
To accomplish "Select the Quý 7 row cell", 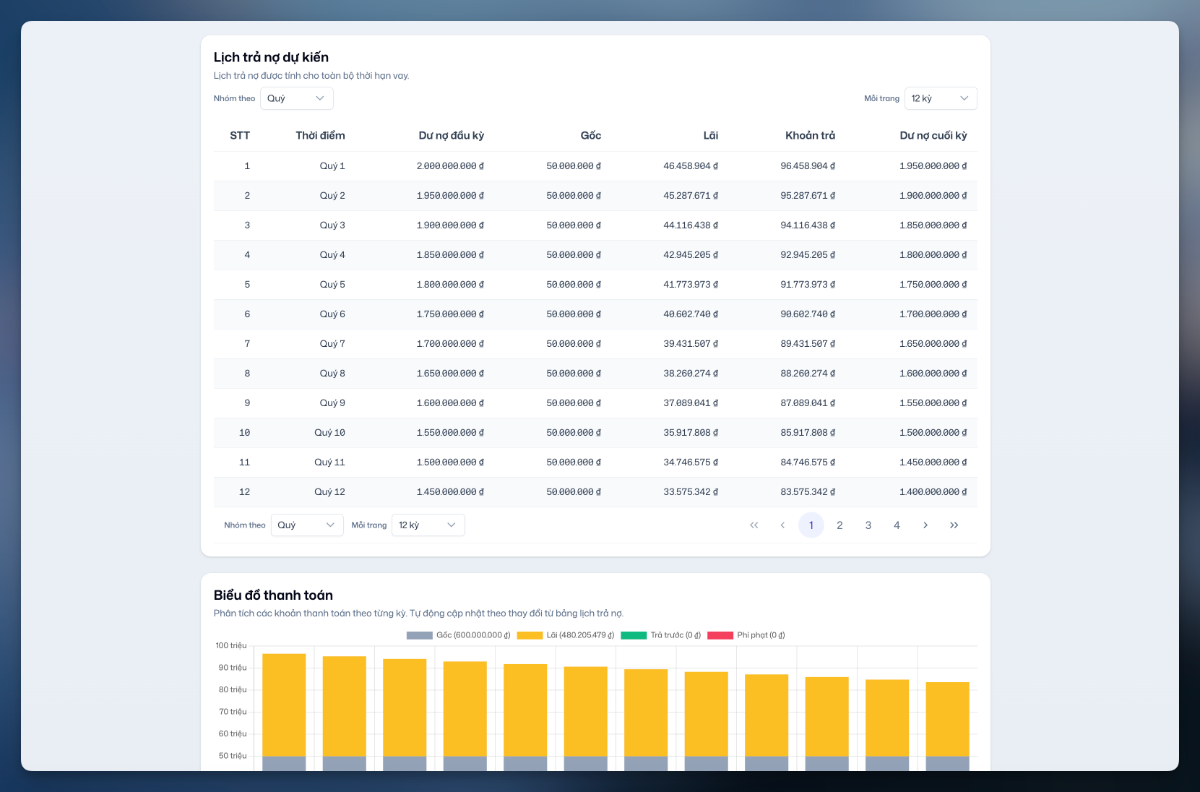I will tap(332, 344).
